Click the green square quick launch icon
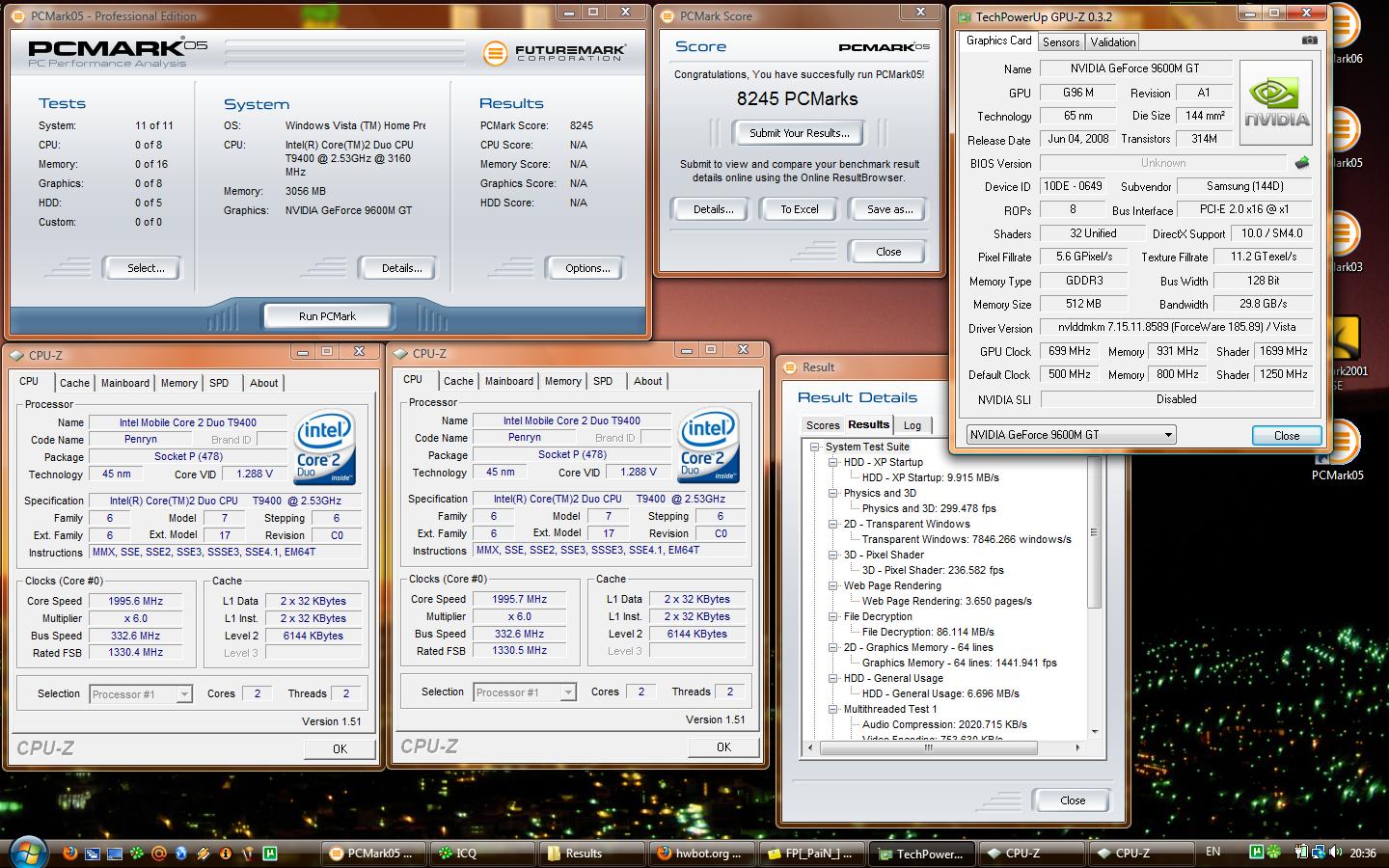The width and height of the screenshot is (1389, 868). [270, 853]
